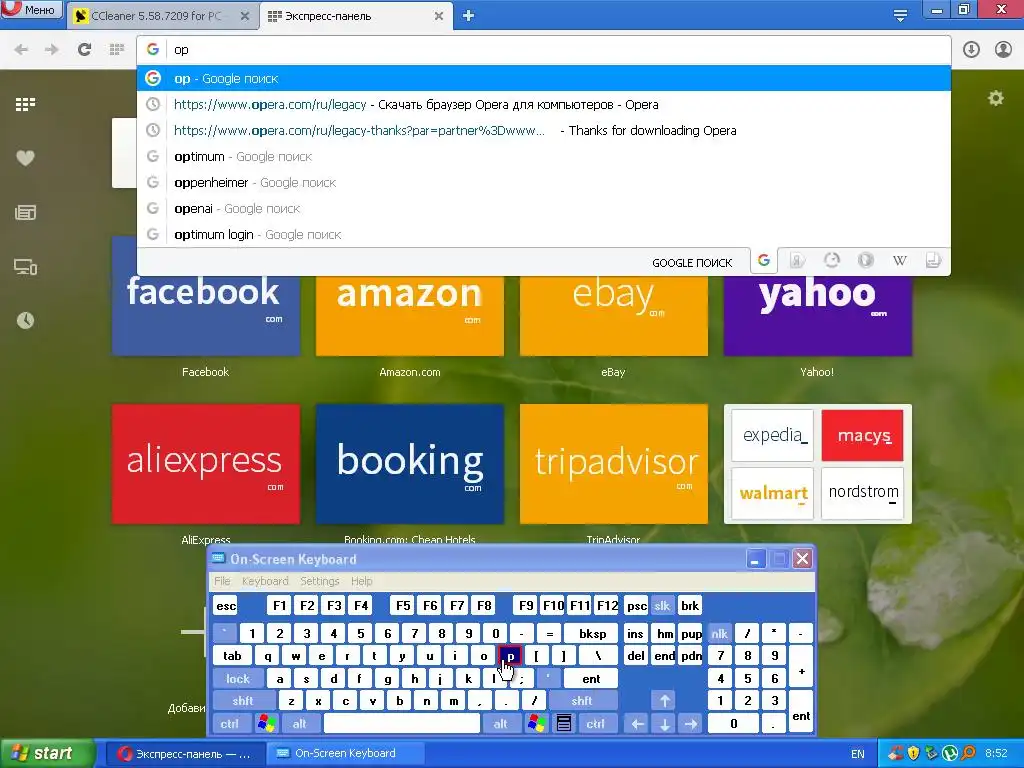Open the Booking speed dial tile
This screenshot has width=1024, height=768.
point(409,464)
